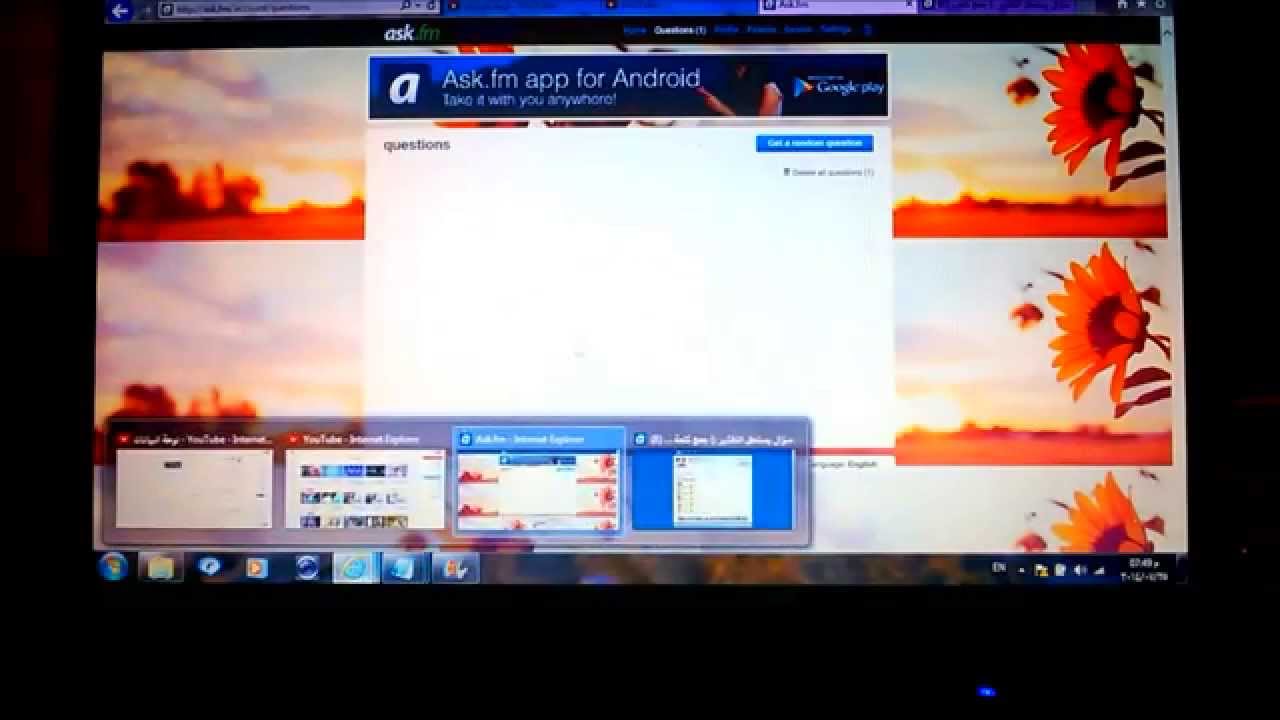Click the Show desktop strip at the taskbar's right end
Screen dimensions: 1280x720
click(x=1181, y=568)
